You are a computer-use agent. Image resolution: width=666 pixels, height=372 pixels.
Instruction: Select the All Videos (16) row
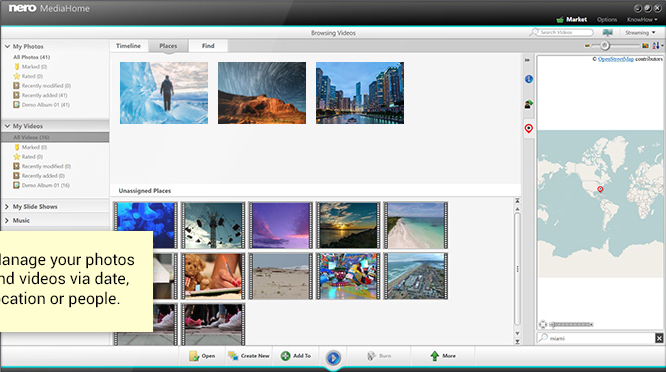coord(55,137)
